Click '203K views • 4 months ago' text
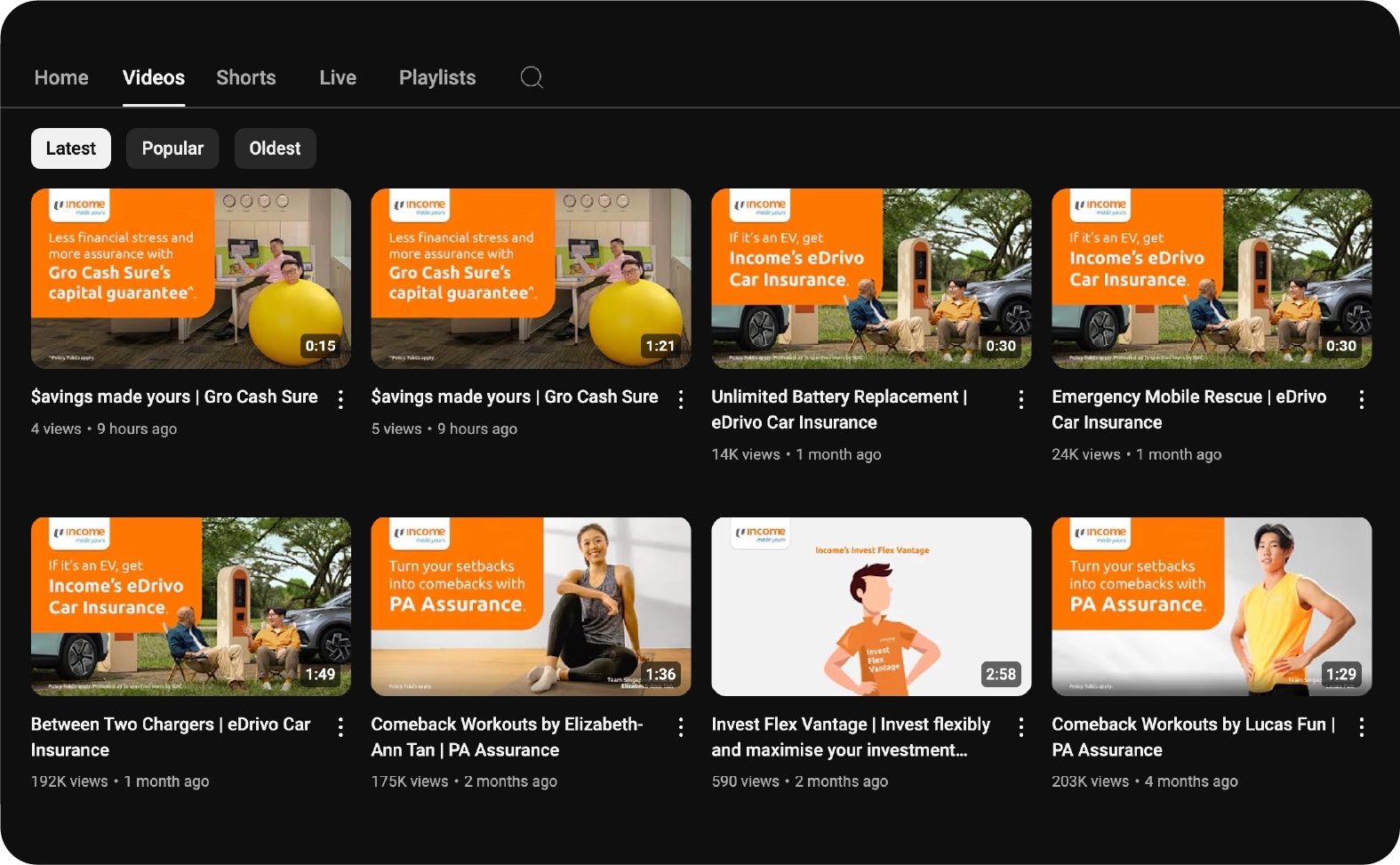This screenshot has height=865, width=1400. coord(1145,781)
